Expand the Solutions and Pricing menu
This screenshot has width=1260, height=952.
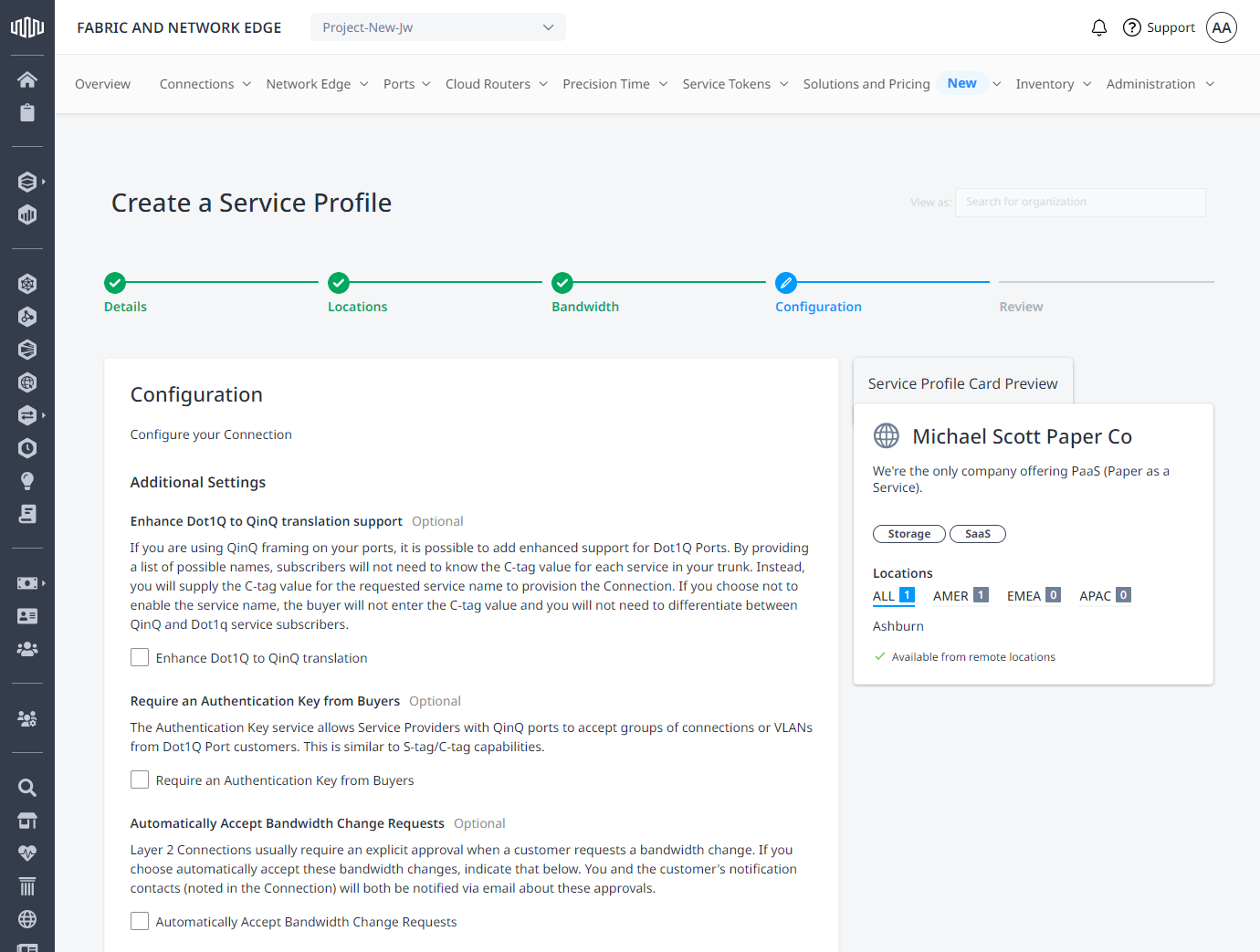902,84
